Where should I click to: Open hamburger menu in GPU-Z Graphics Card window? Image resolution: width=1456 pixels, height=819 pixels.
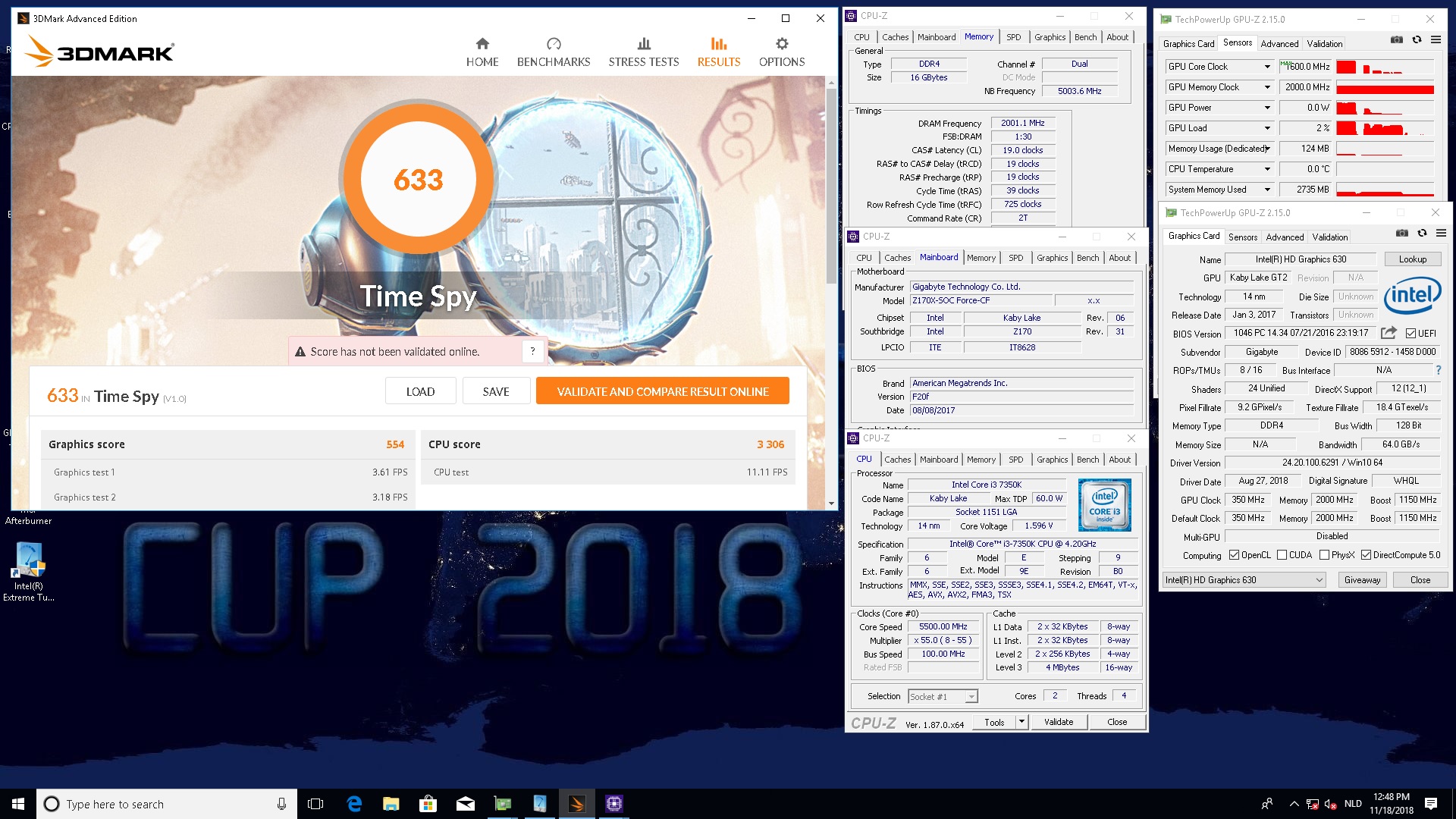point(1441,233)
